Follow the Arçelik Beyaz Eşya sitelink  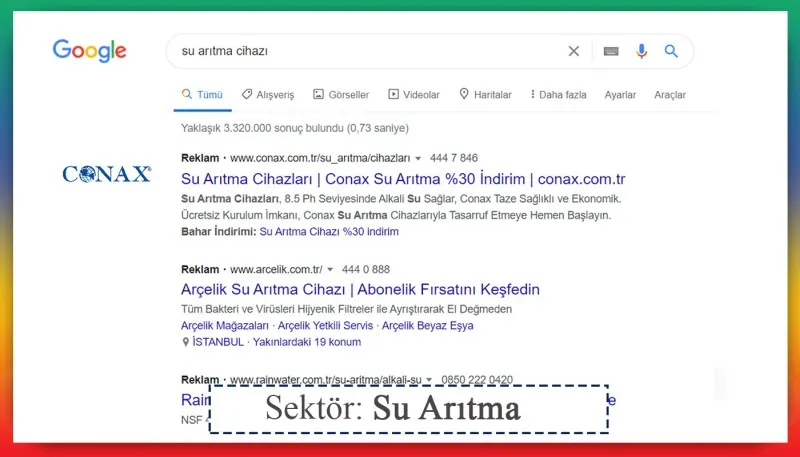click(x=428, y=325)
